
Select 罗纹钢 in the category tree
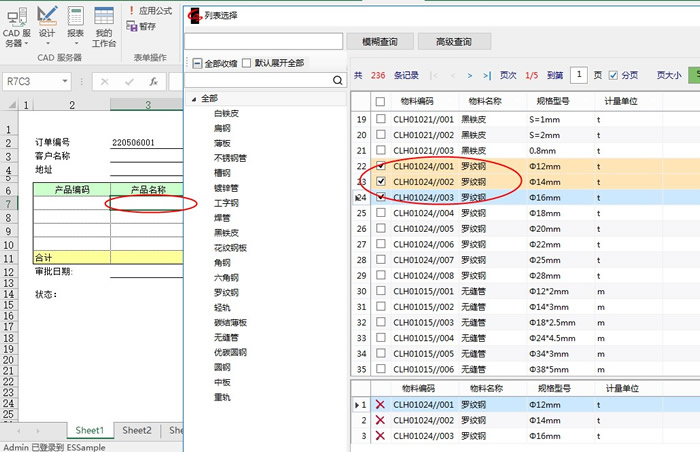coord(224,292)
